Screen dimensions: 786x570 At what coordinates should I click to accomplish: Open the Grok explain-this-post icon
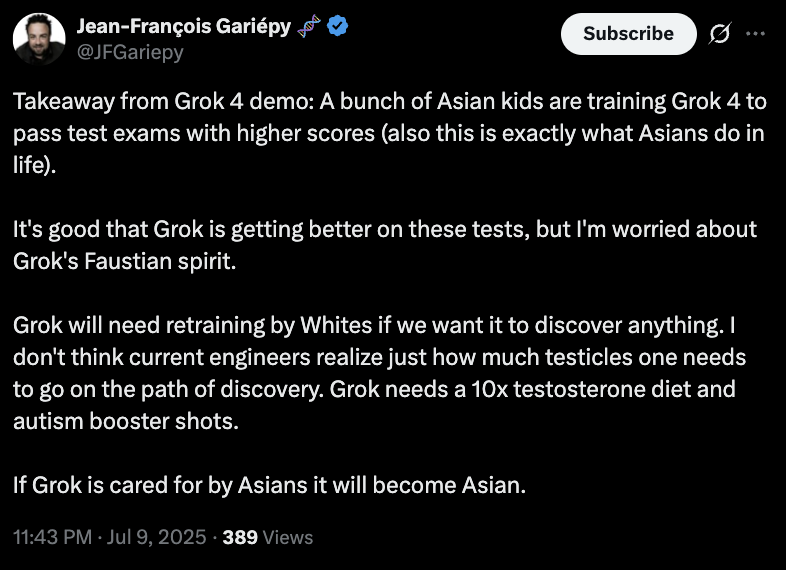pos(720,34)
